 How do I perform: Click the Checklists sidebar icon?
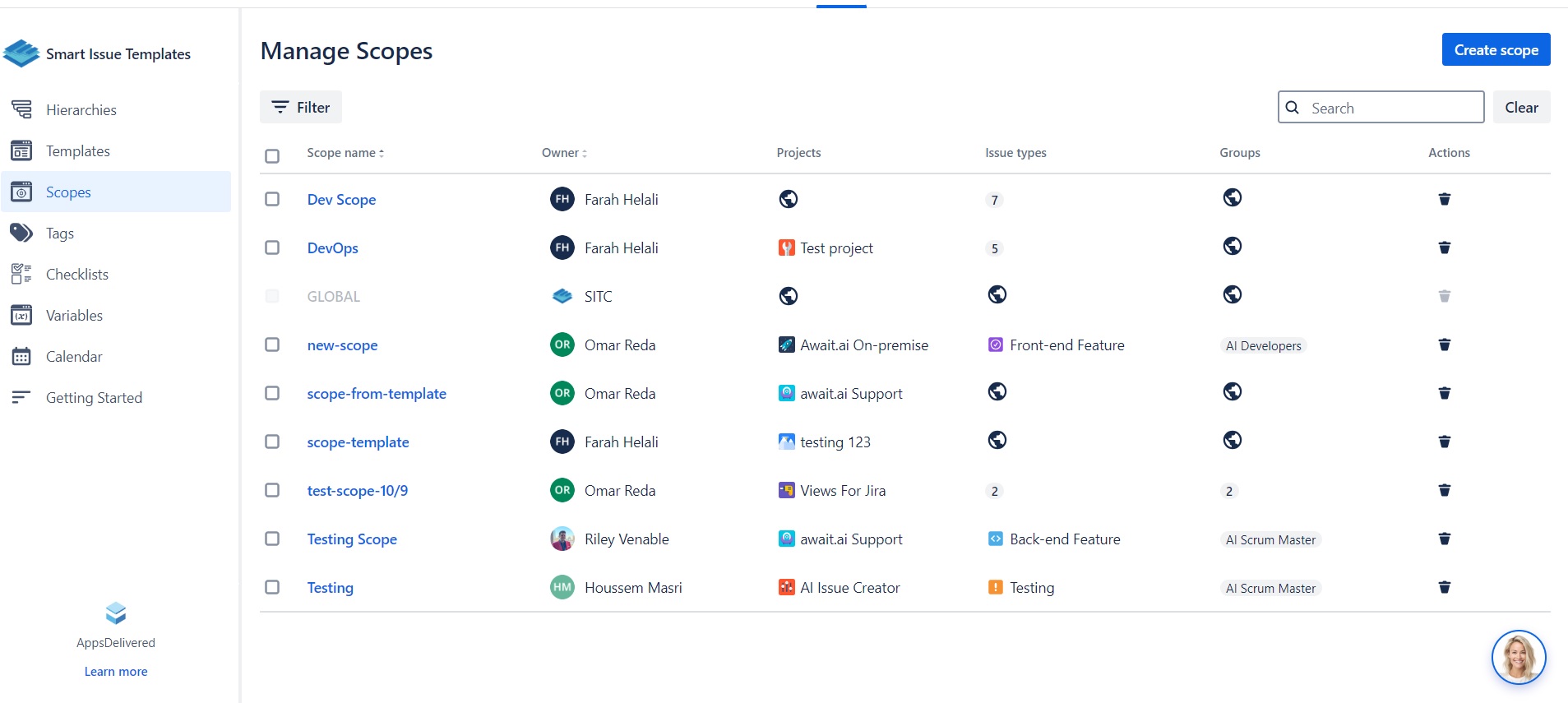pyautogui.click(x=21, y=274)
